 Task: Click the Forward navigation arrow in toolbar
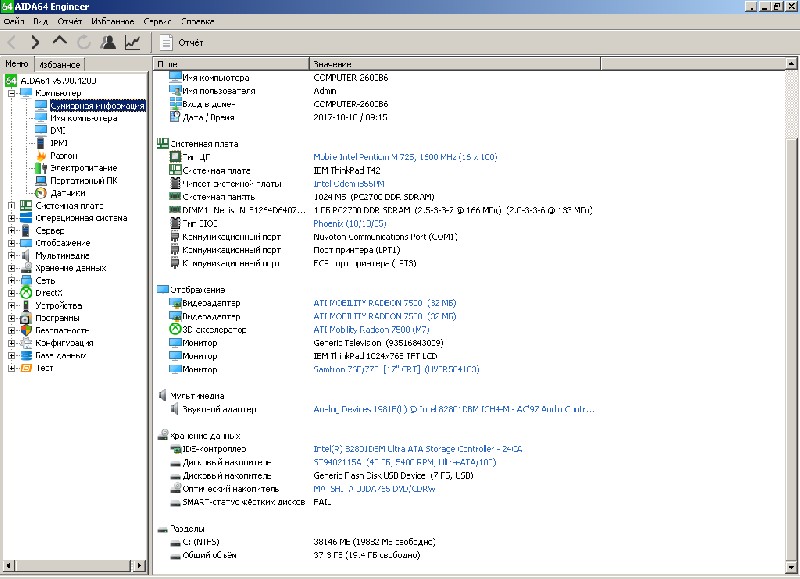pos(35,42)
